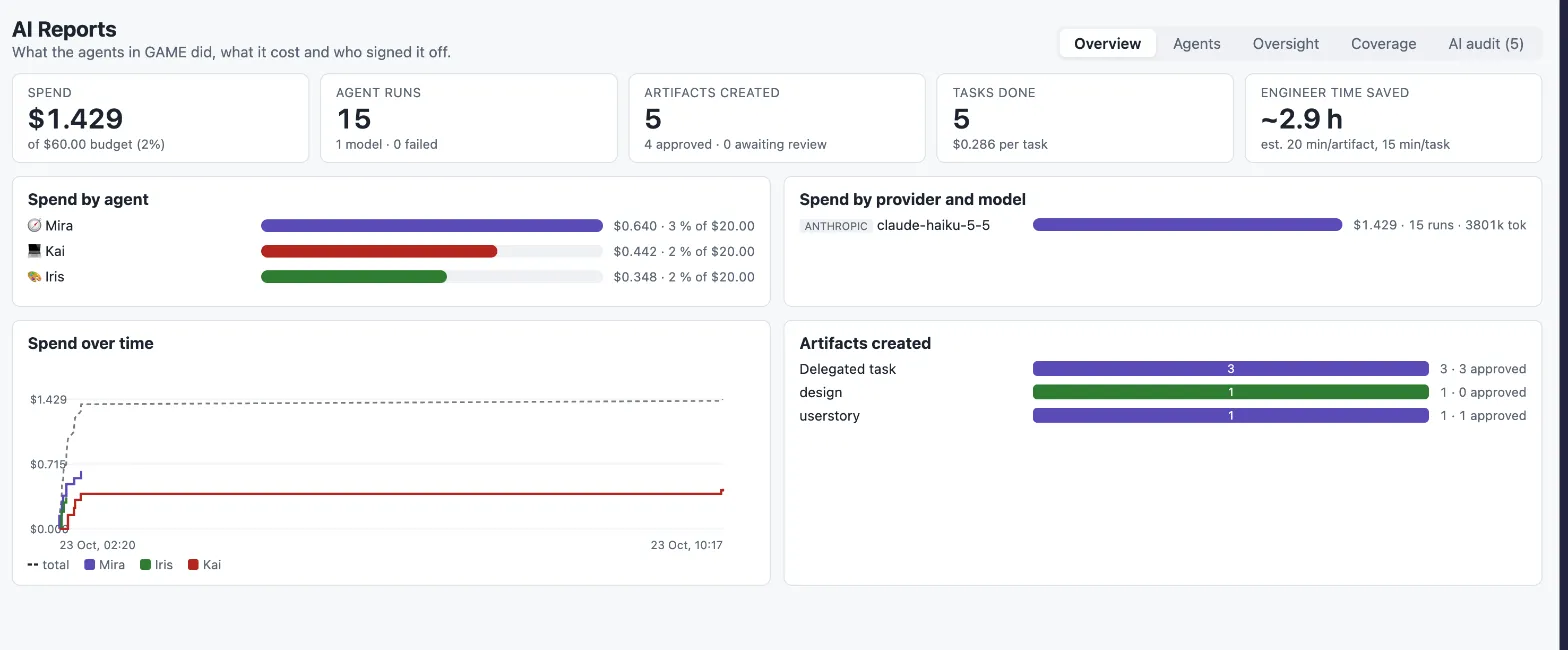Click 'Spend by provider and model' heading
Screen dimensions: 1568x650
[913, 199]
